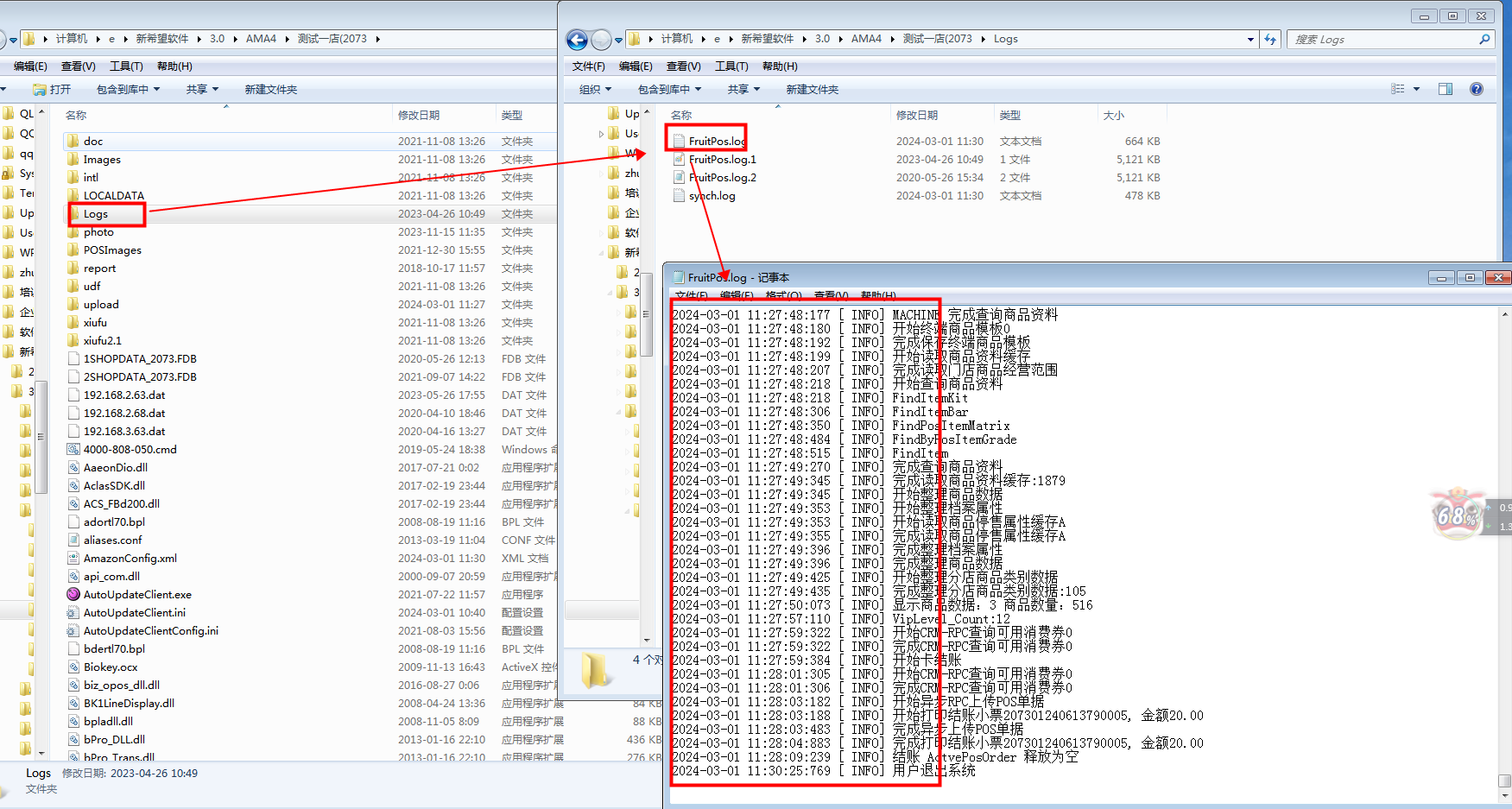Open the 工具(T) menu in the left explorer window
Viewport: 1512px width, 809px height.
pyautogui.click(x=126, y=66)
